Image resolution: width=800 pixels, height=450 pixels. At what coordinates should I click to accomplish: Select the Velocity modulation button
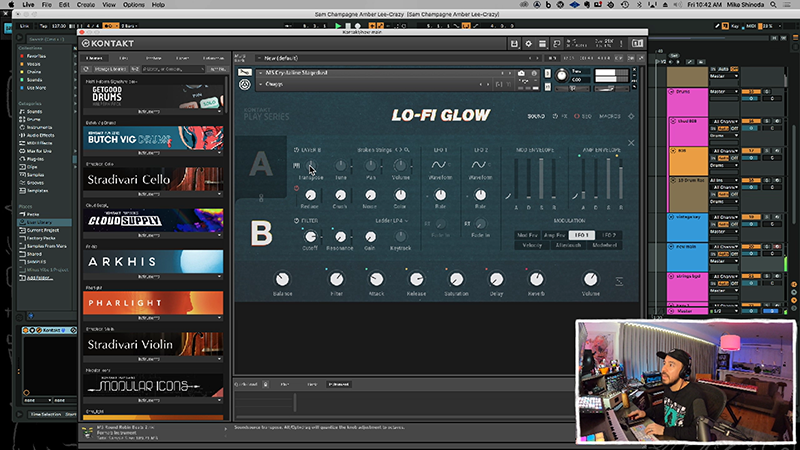point(530,245)
